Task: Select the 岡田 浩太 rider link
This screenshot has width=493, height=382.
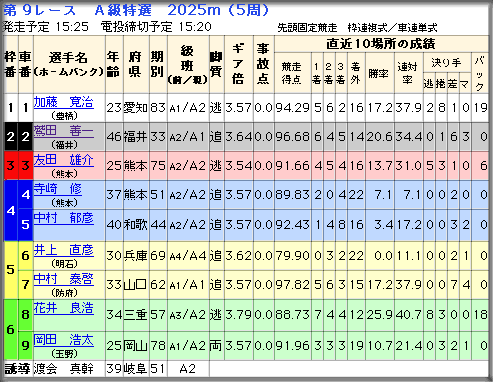Action: 63,340
